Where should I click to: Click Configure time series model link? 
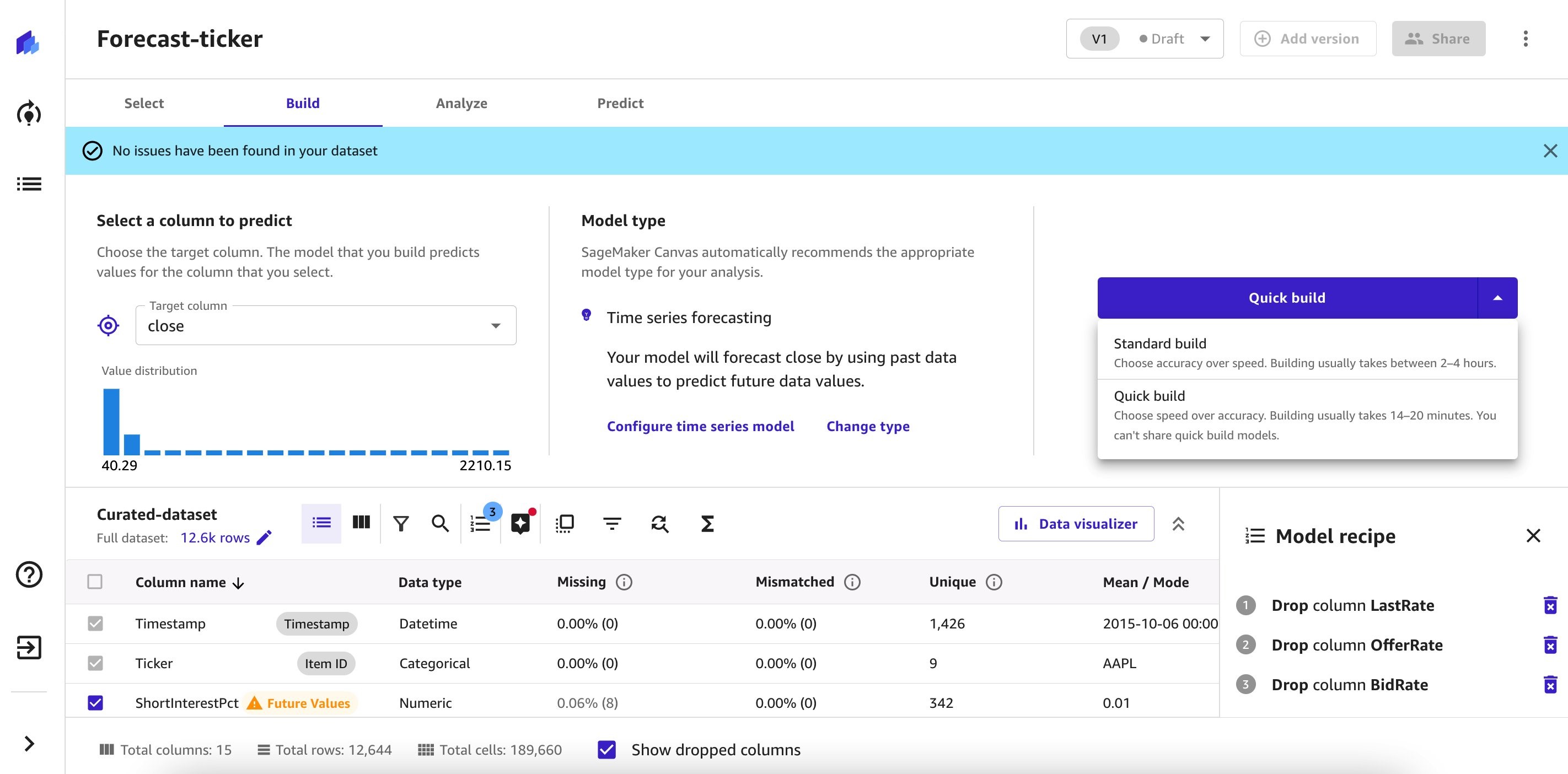(701, 426)
